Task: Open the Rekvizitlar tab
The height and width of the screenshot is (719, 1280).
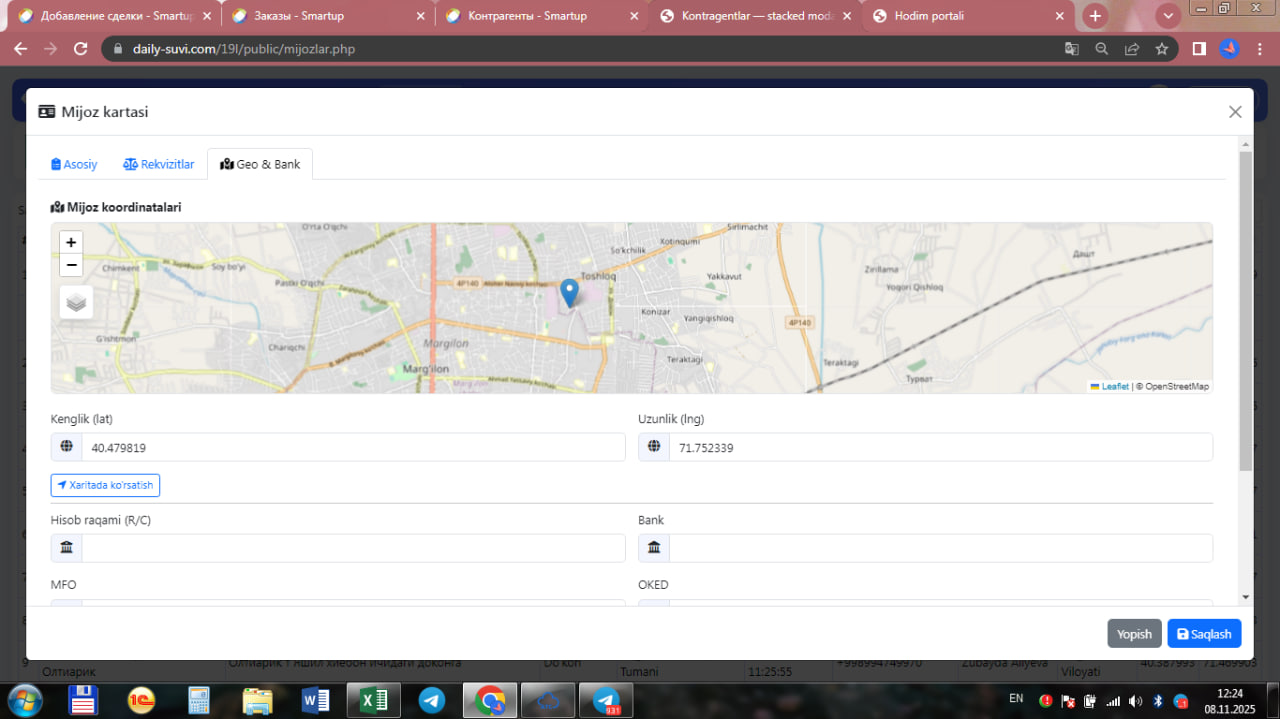Action: (158, 164)
